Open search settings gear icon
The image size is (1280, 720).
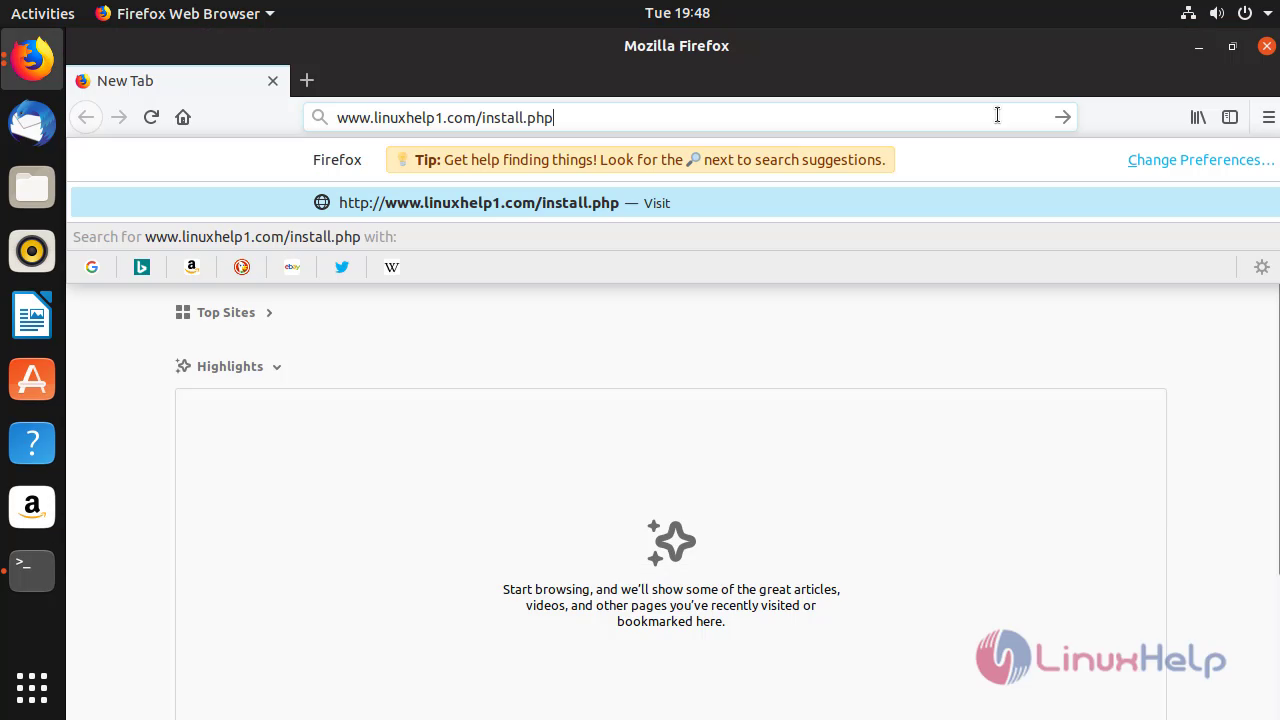click(1262, 267)
